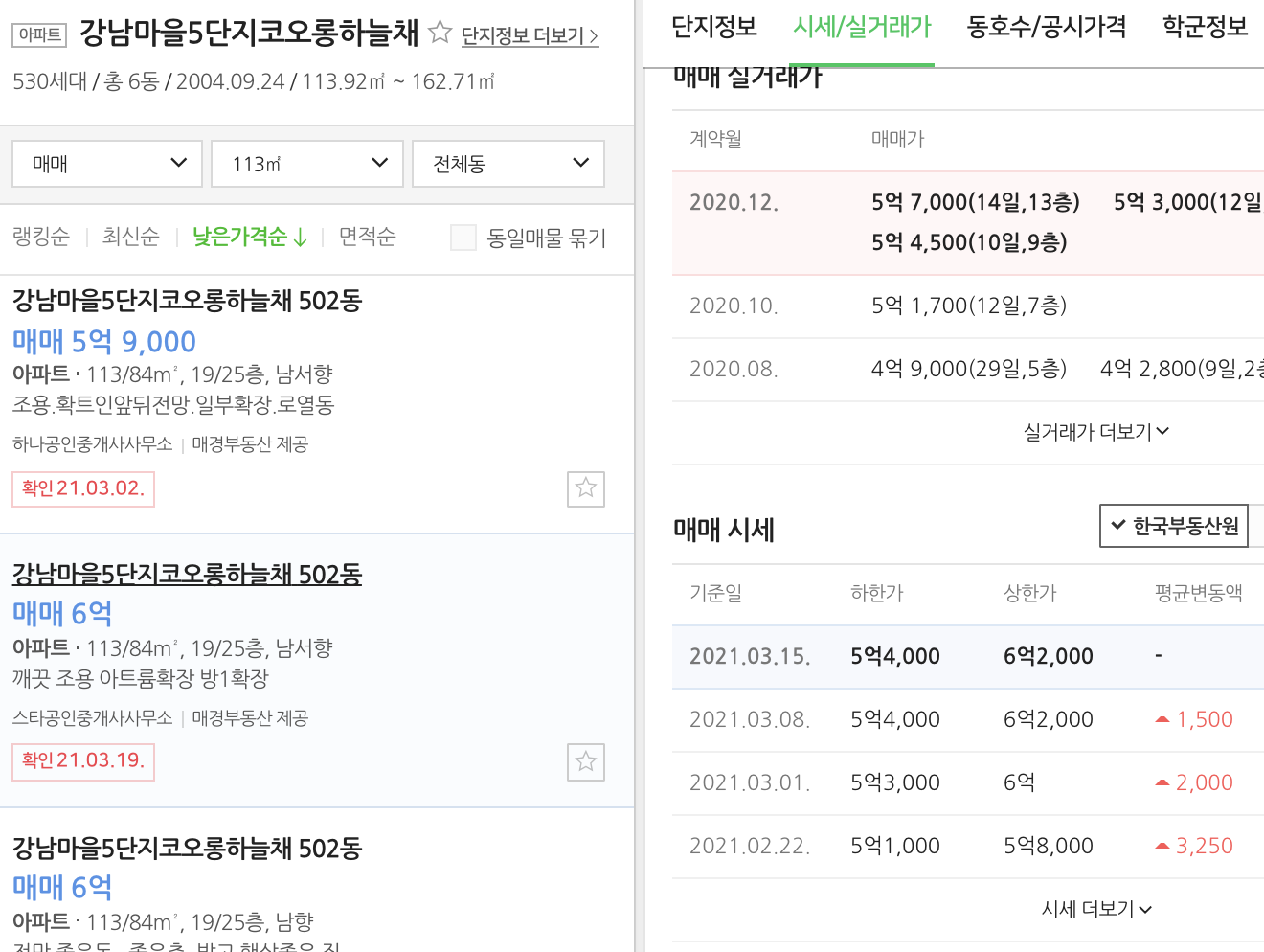Click the 5억 4,500(10일,9층) transaction

[969, 242]
